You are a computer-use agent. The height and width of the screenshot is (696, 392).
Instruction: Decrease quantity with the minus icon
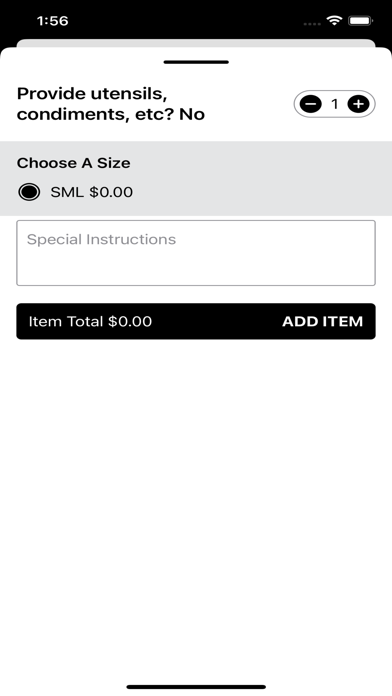(311, 104)
